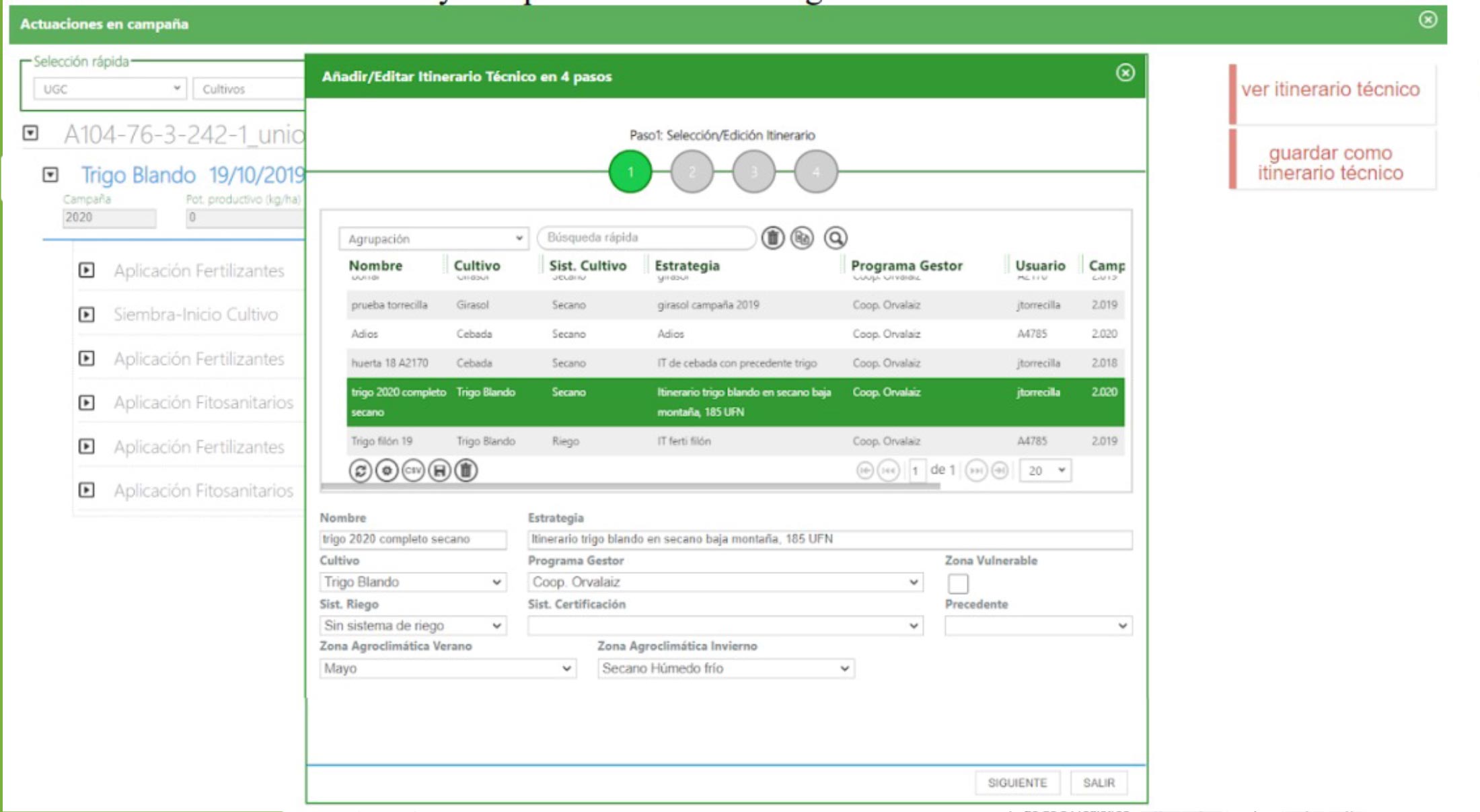Export the itinerary list as CSV
Screen dimensions: 1480x812
point(413,470)
